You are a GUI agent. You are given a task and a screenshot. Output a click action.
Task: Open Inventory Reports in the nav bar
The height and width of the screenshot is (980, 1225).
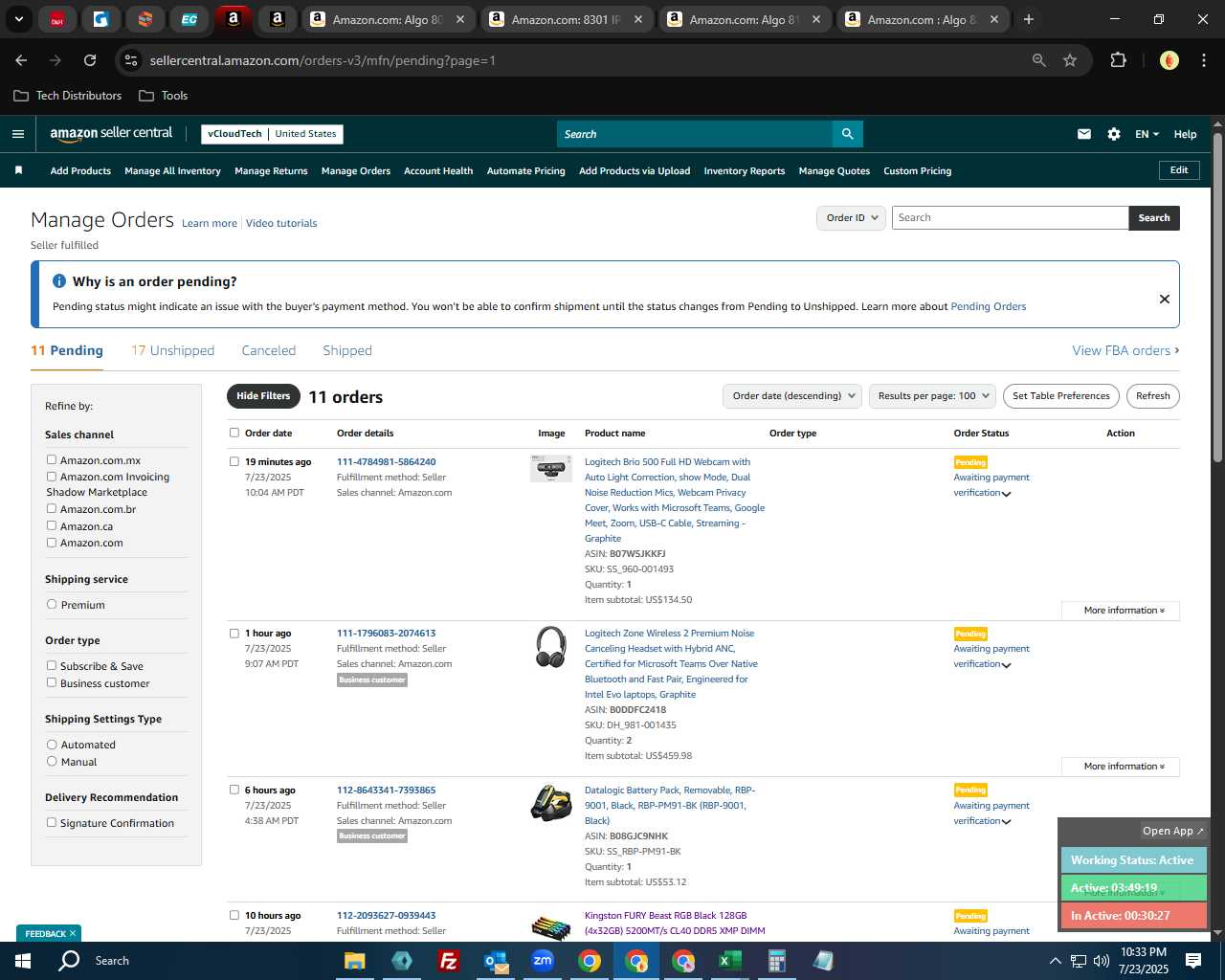(745, 170)
